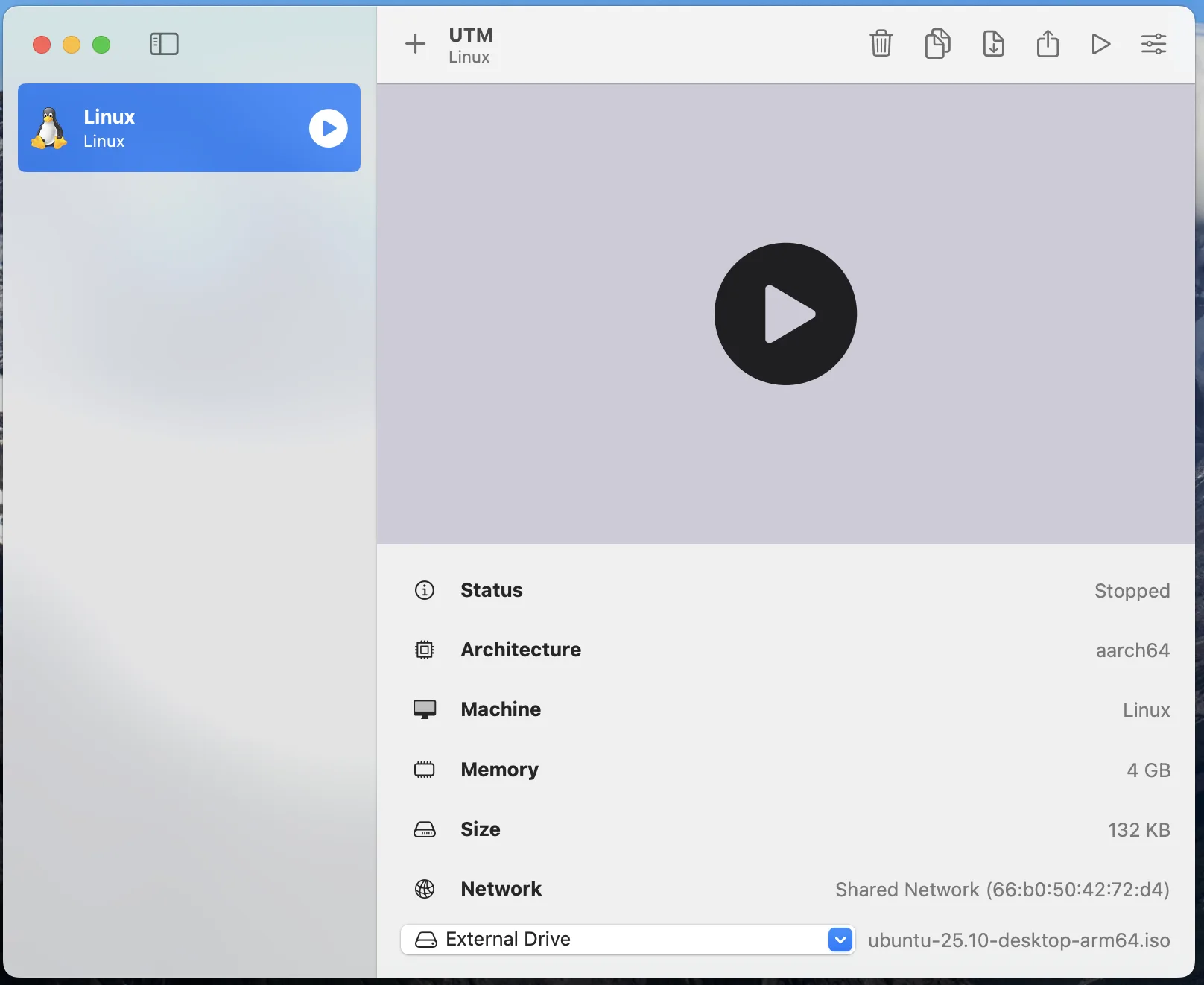Click the Size drive icon
The height and width of the screenshot is (985, 1204).
(425, 829)
